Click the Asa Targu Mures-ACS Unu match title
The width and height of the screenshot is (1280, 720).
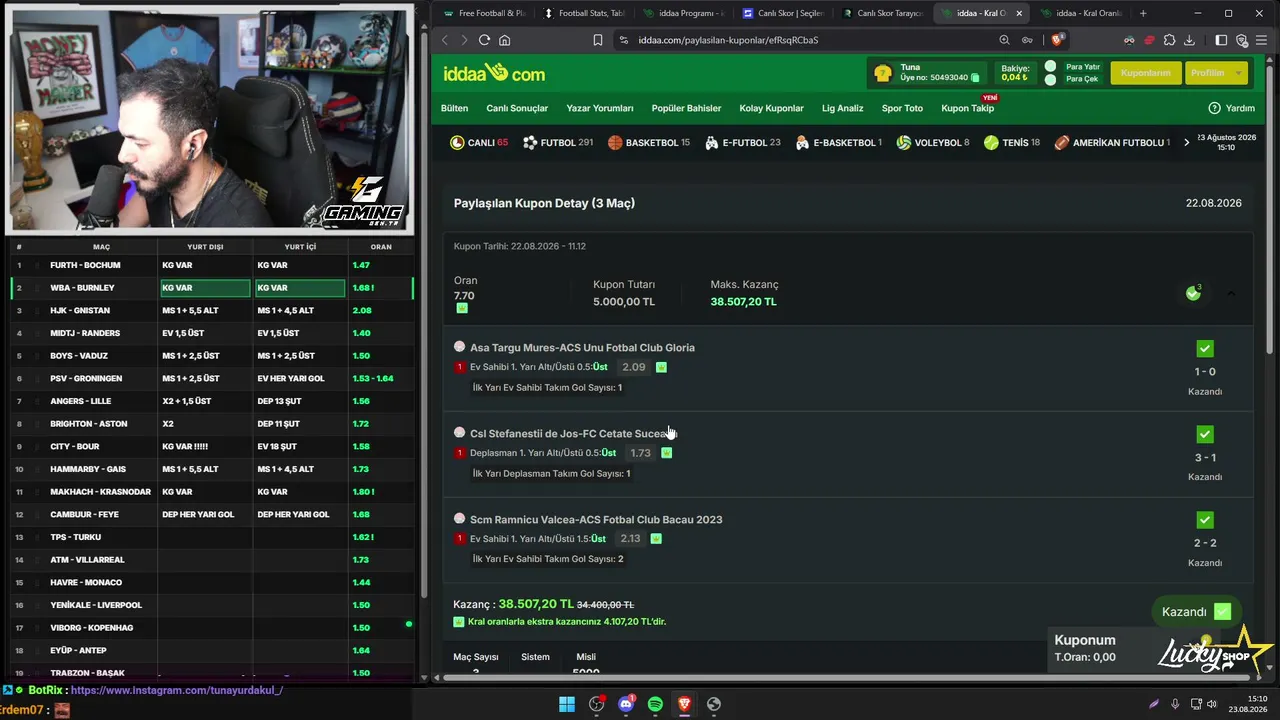(582, 348)
